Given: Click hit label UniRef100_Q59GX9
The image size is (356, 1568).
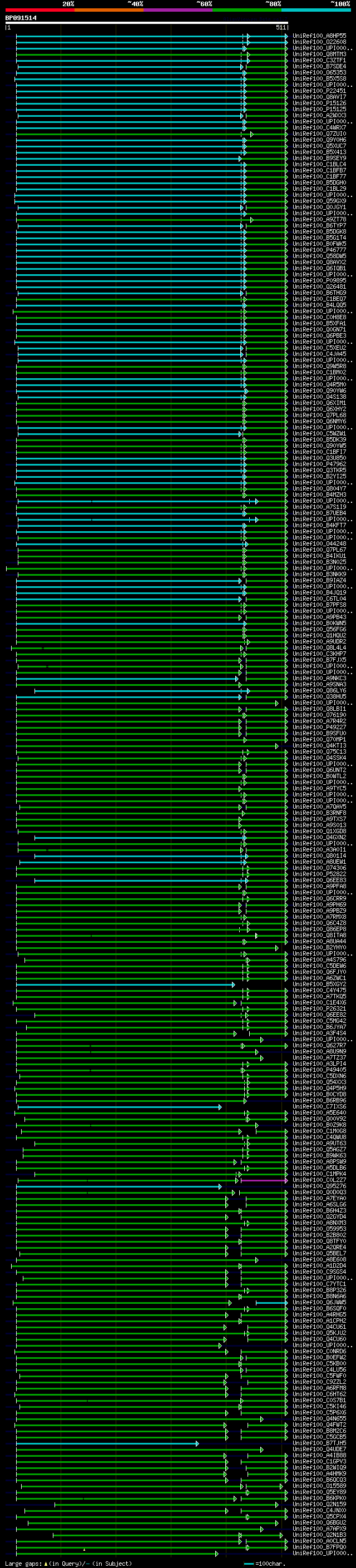Looking at the screenshot, I should 319,201.
